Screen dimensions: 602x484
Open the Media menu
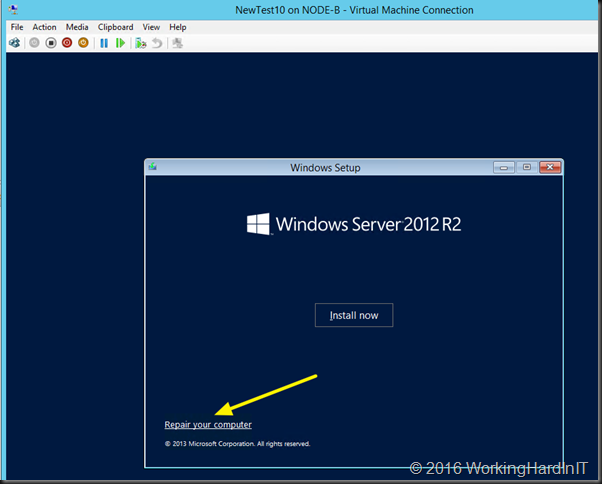77,27
